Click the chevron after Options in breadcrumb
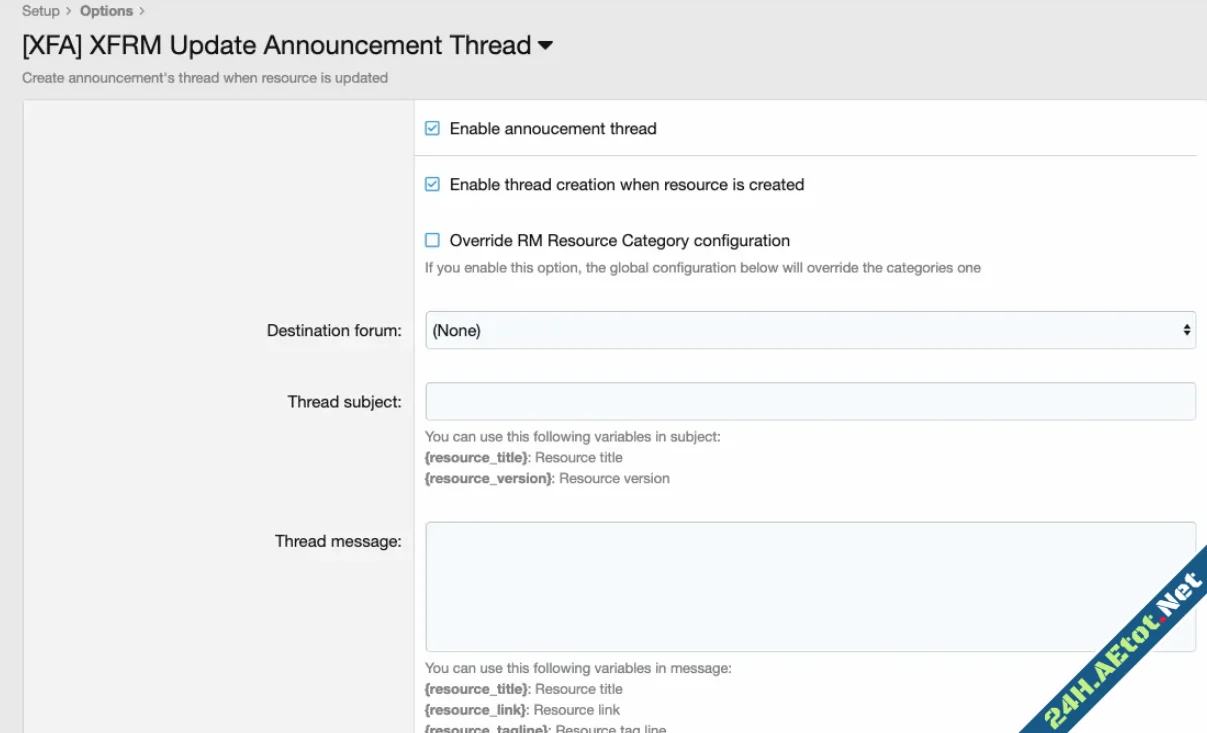Image resolution: width=1207 pixels, height=733 pixels. pos(142,11)
